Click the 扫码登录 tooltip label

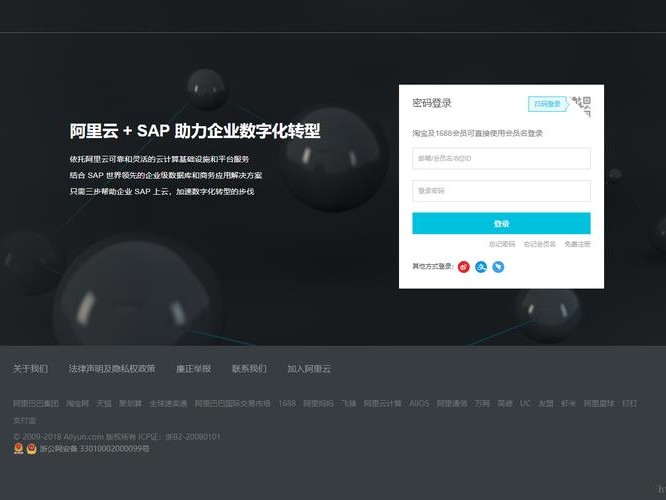[x=547, y=104]
